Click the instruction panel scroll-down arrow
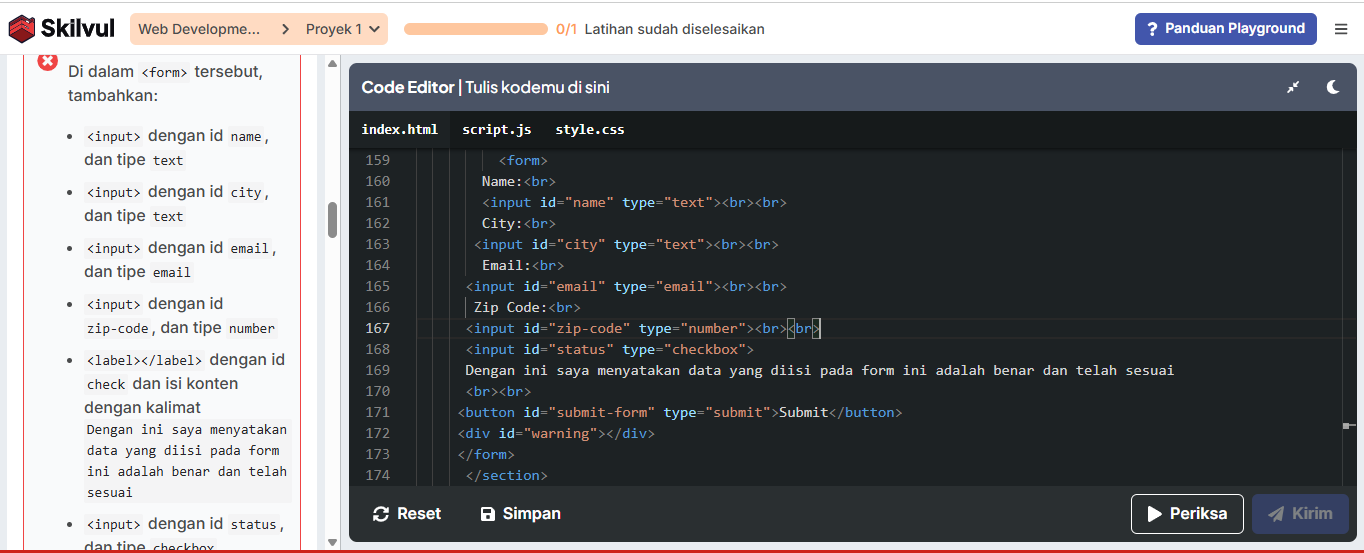 point(332,542)
